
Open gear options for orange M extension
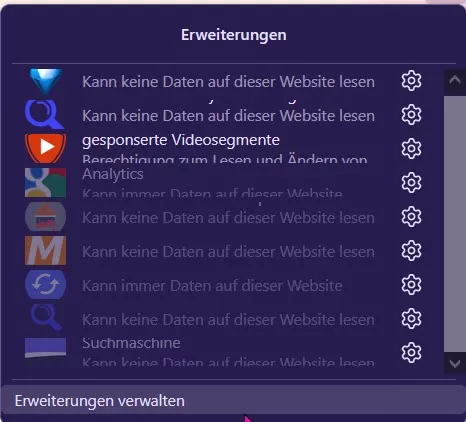click(x=411, y=251)
